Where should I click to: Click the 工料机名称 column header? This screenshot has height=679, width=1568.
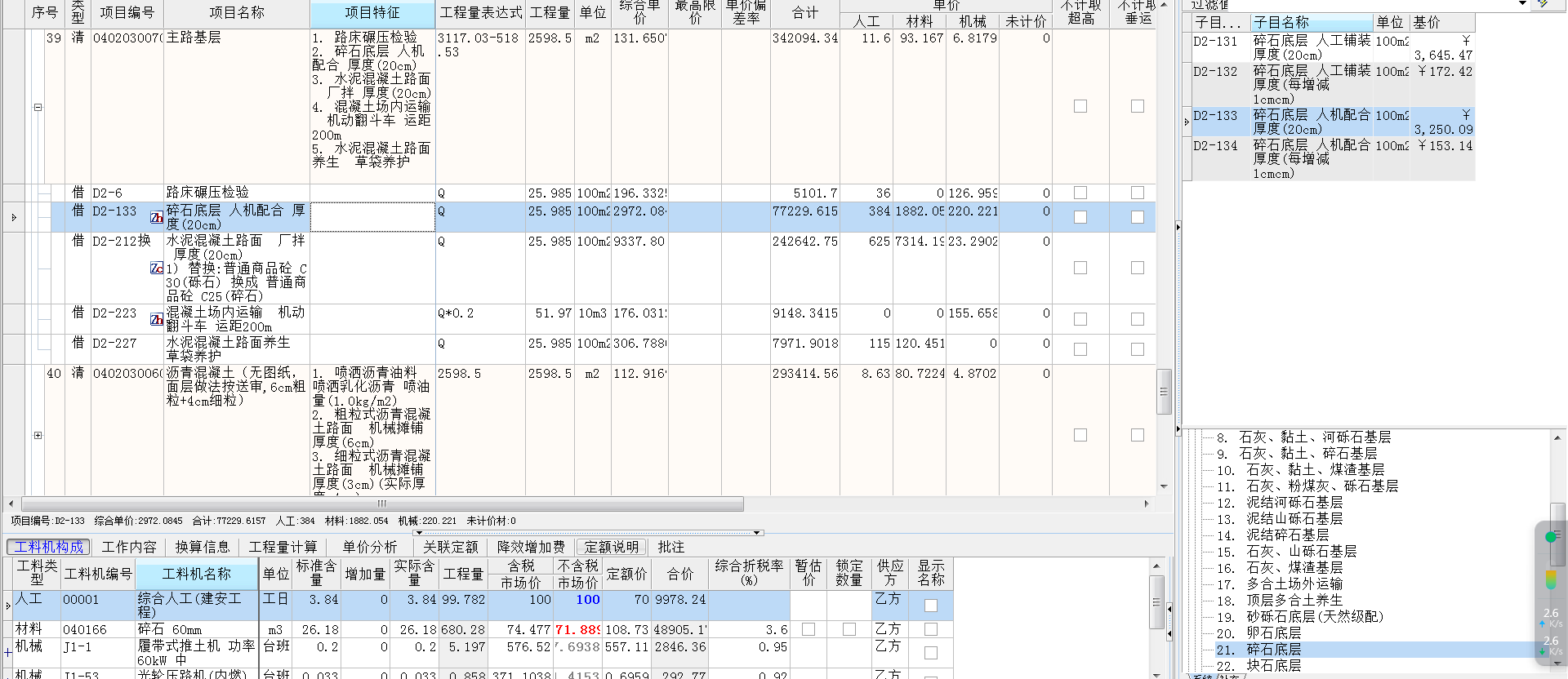point(197,574)
